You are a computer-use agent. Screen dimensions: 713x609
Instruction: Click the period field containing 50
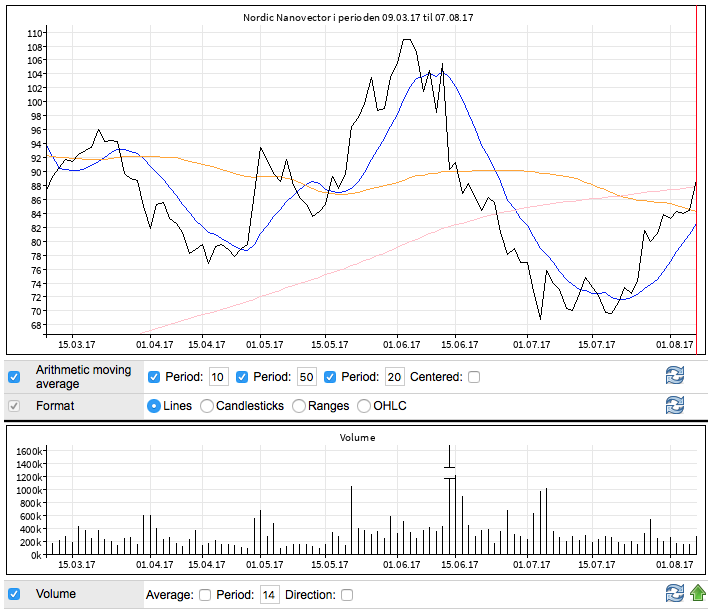coord(306,377)
